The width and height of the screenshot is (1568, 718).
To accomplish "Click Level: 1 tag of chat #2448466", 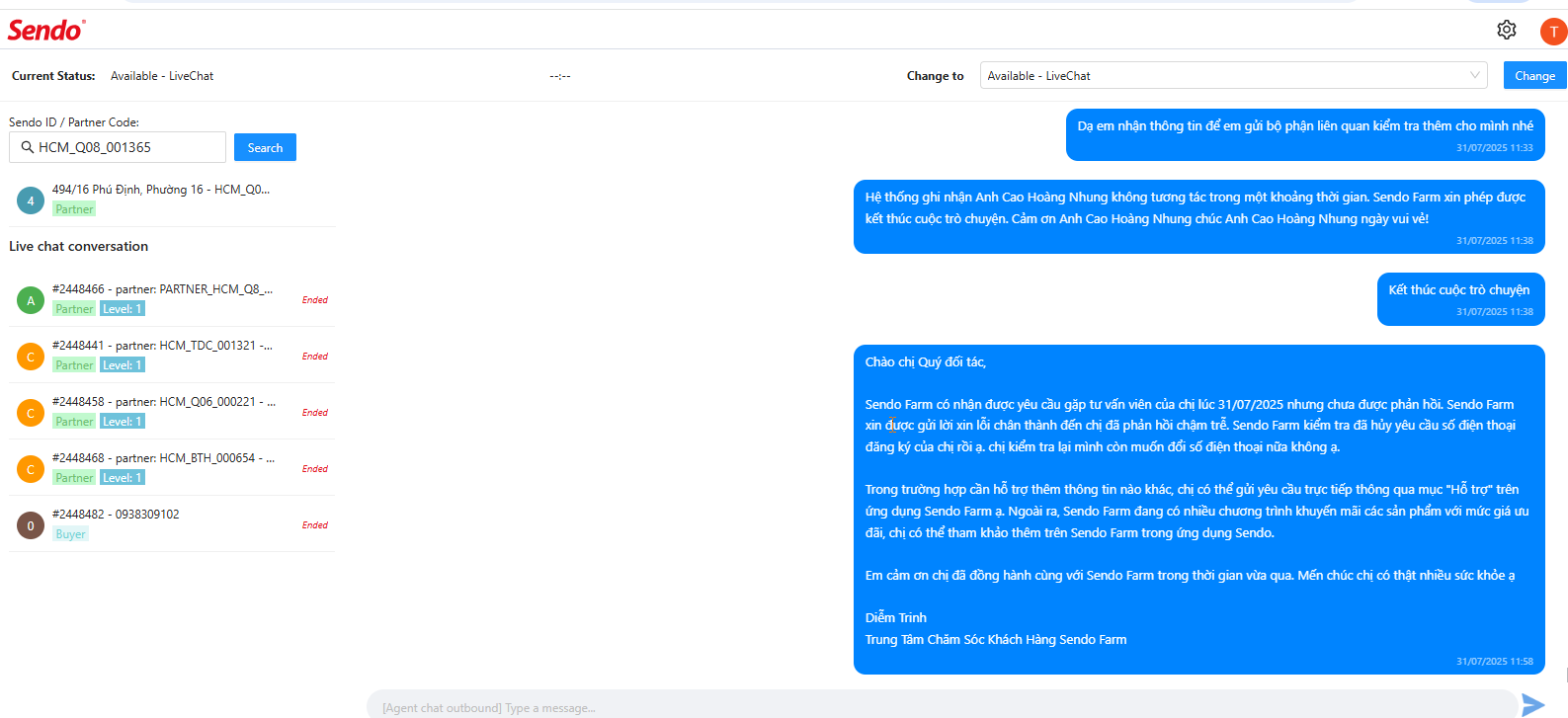I will [x=123, y=309].
